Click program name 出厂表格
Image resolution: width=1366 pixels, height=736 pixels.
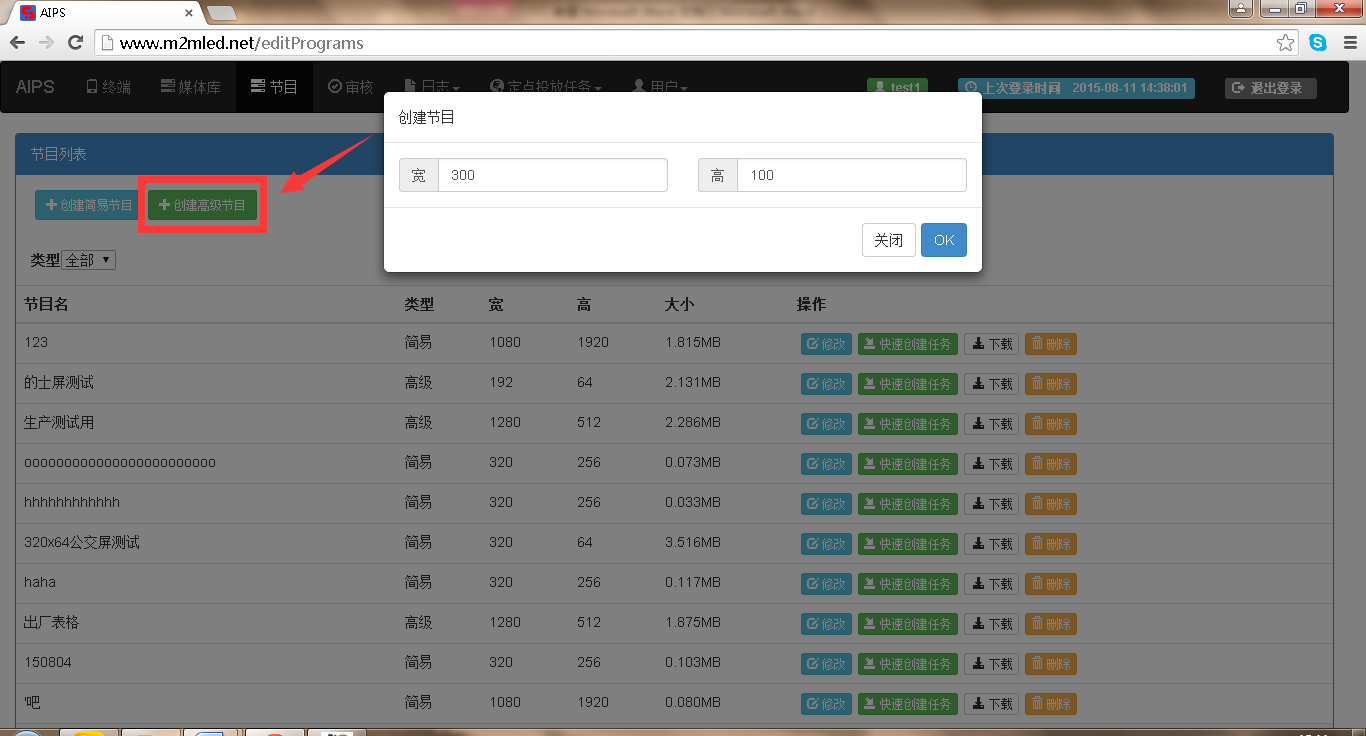coord(51,622)
